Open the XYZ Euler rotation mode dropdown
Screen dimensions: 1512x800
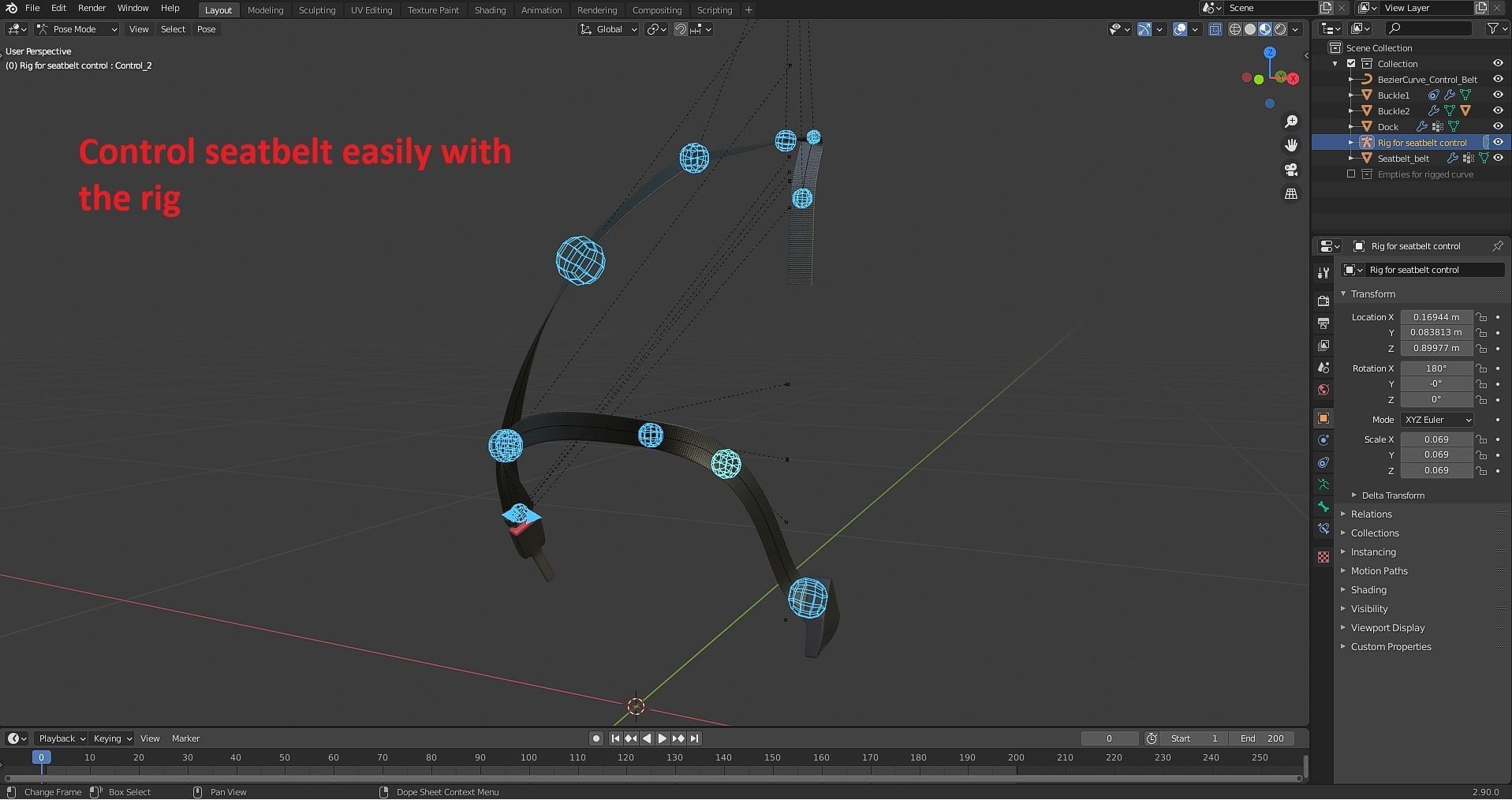[1437, 420]
